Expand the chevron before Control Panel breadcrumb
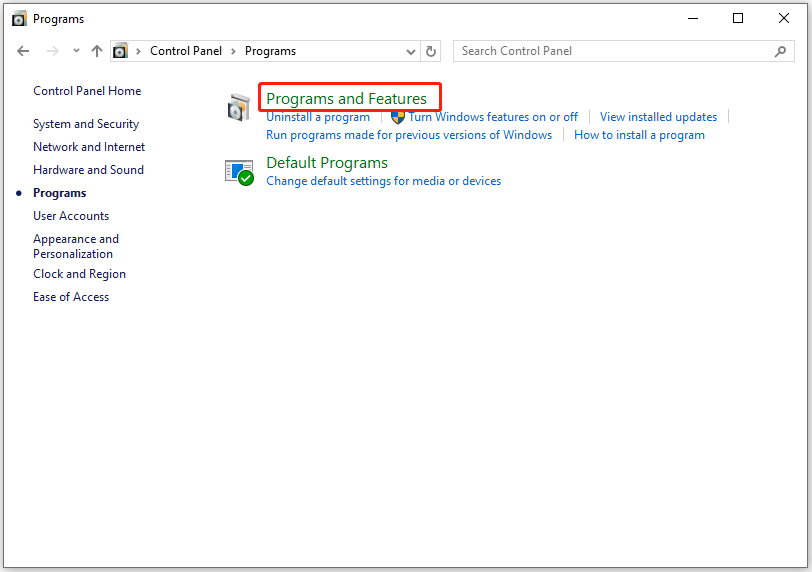The height and width of the screenshot is (572, 812). [138, 51]
